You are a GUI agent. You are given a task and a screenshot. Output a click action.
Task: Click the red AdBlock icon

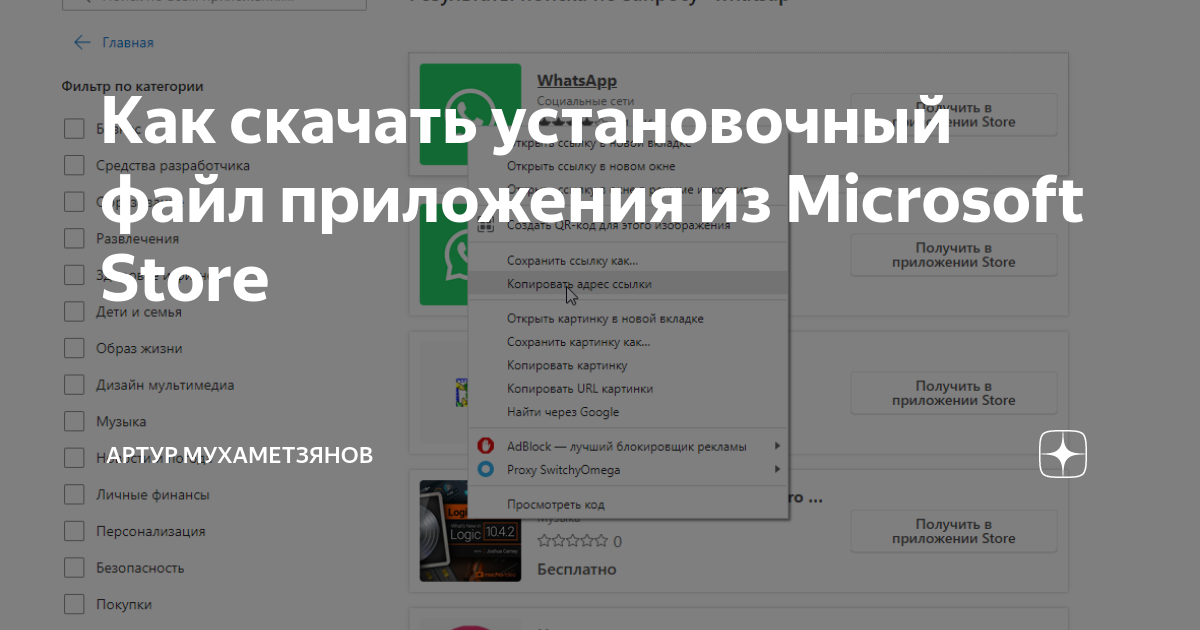(486, 446)
